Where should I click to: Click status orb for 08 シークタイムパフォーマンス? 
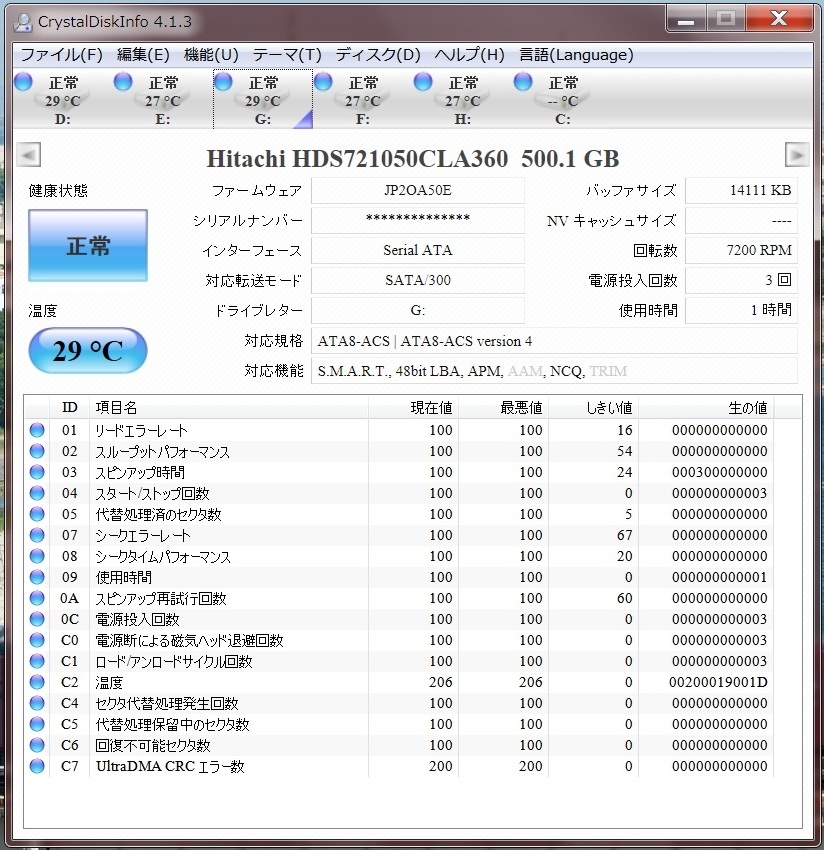37,556
